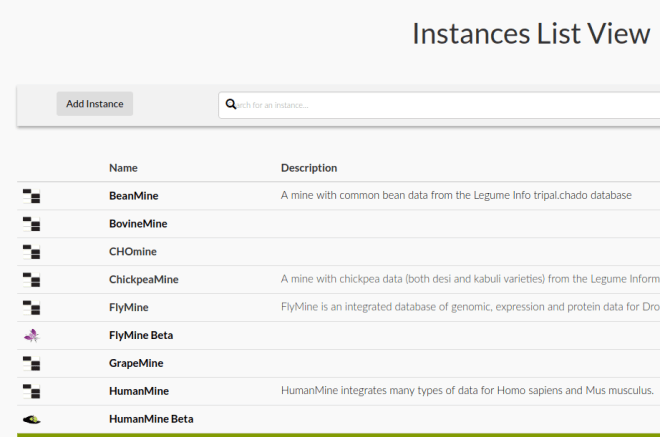Click the FlyMine Beta fly logo
This screenshot has width=660, height=437.
pos(32,336)
